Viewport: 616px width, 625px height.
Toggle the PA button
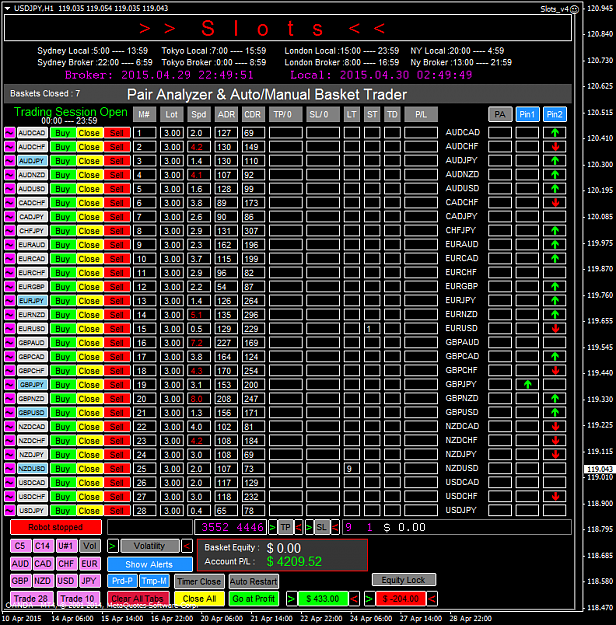(500, 114)
